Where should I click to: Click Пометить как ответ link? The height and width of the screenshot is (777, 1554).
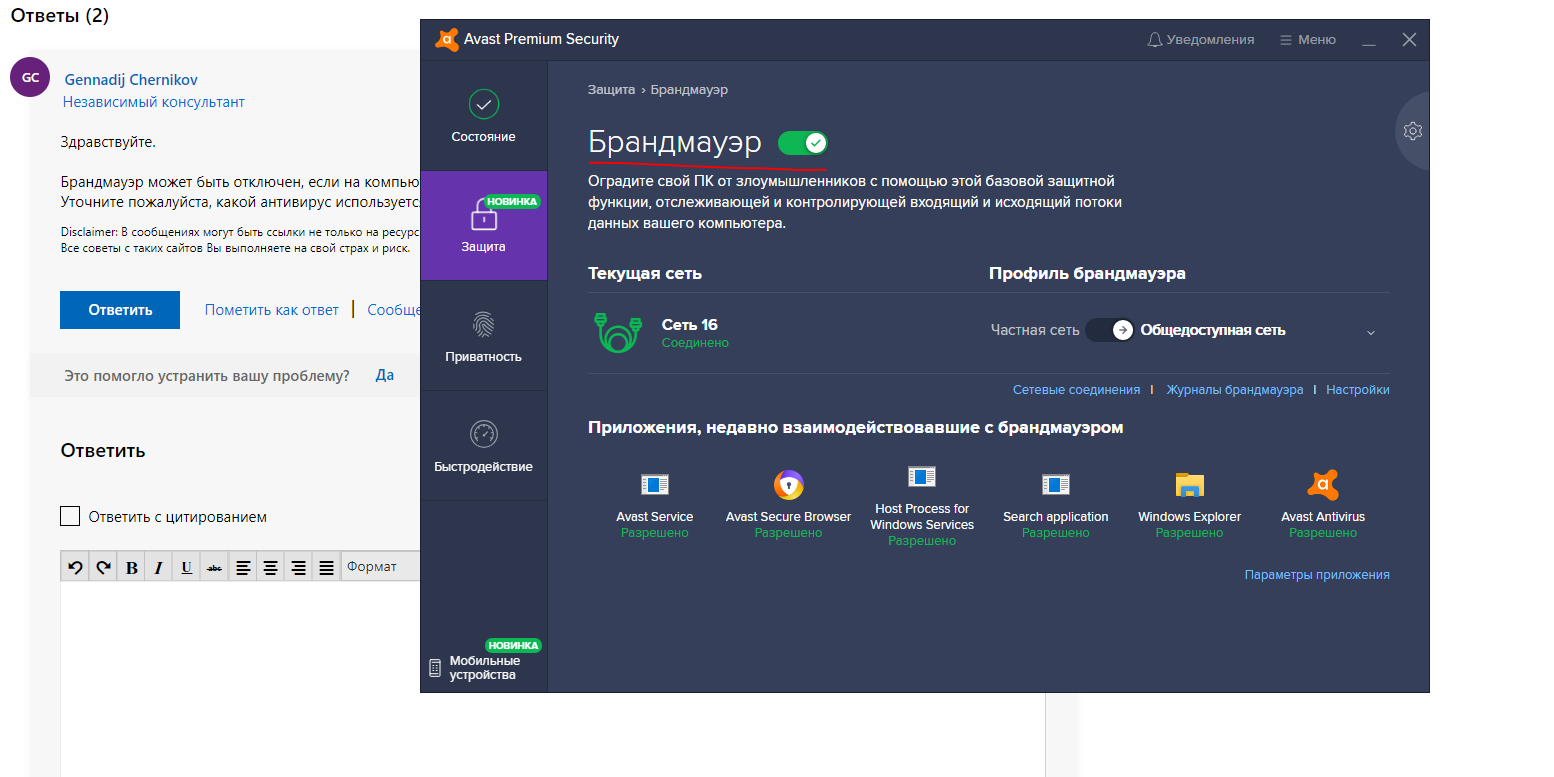[272, 310]
